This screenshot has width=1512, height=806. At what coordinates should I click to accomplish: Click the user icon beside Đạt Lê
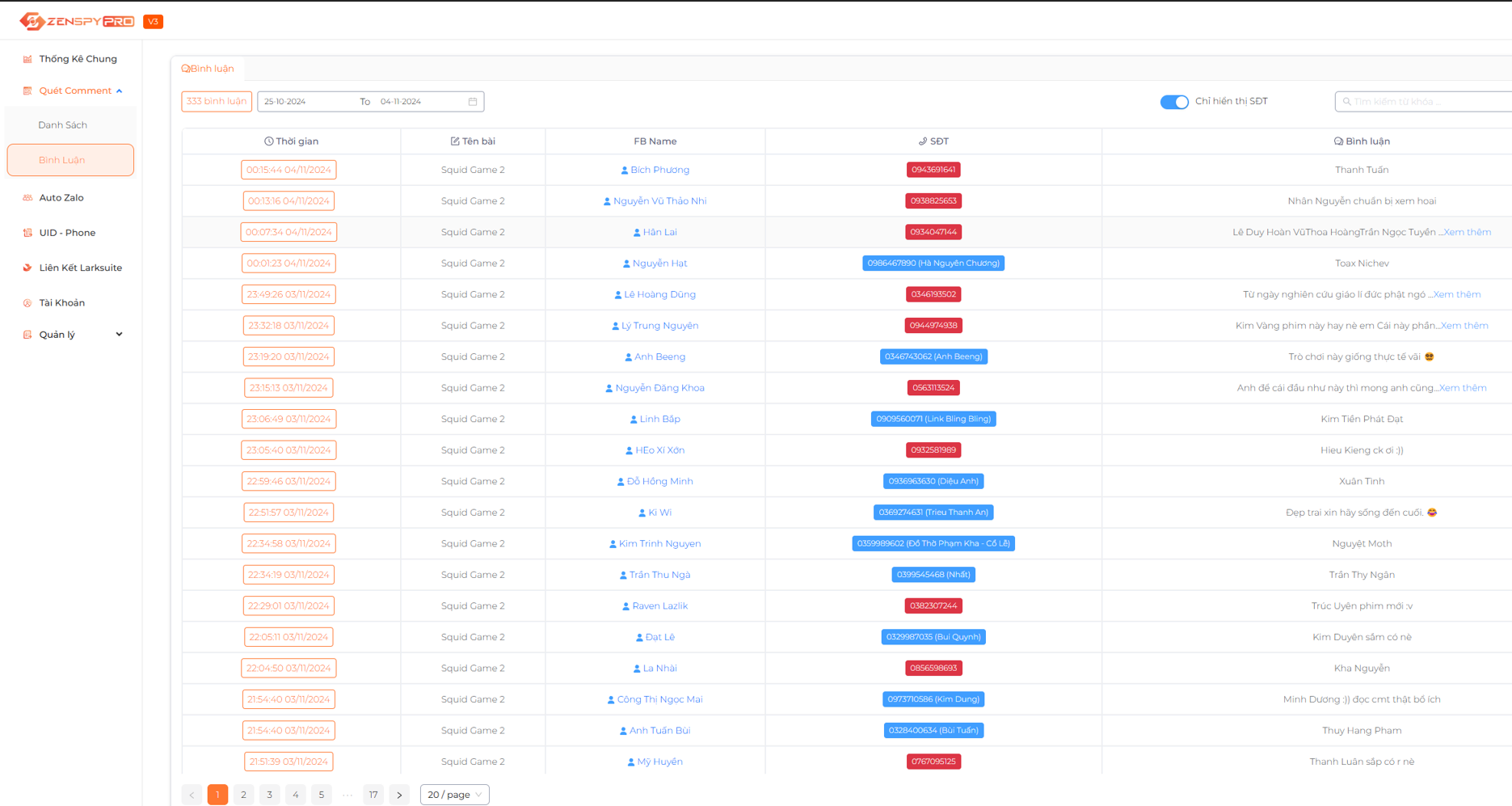(x=639, y=638)
